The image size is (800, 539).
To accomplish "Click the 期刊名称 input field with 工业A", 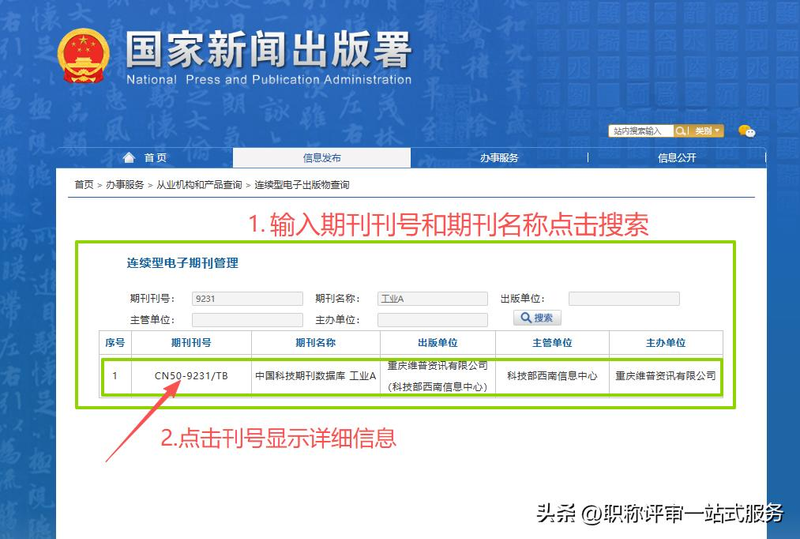I will coord(433,299).
